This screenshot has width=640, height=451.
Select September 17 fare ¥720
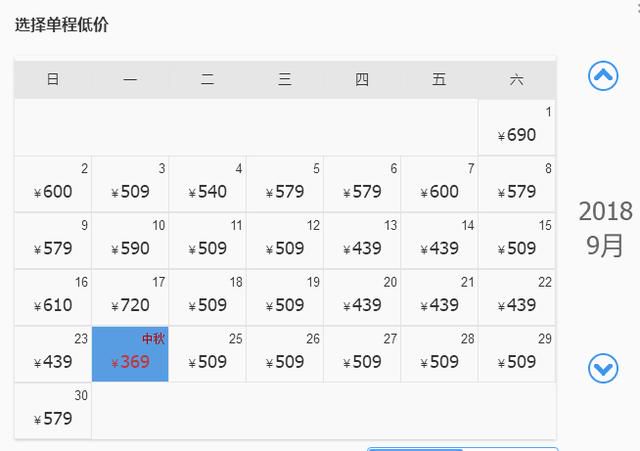[130, 297]
